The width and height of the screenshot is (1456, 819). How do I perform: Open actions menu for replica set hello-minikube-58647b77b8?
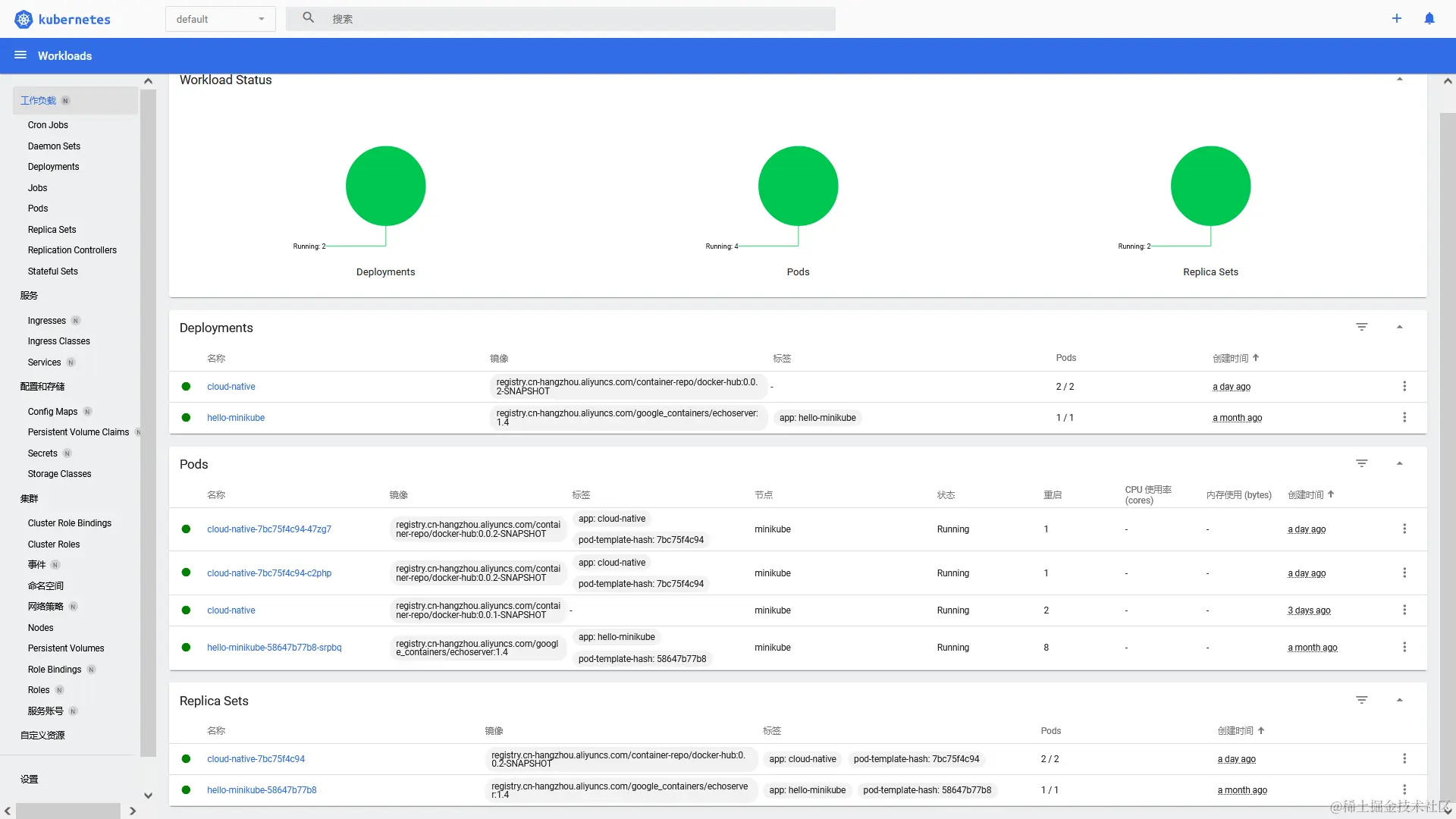point(1404,790)
